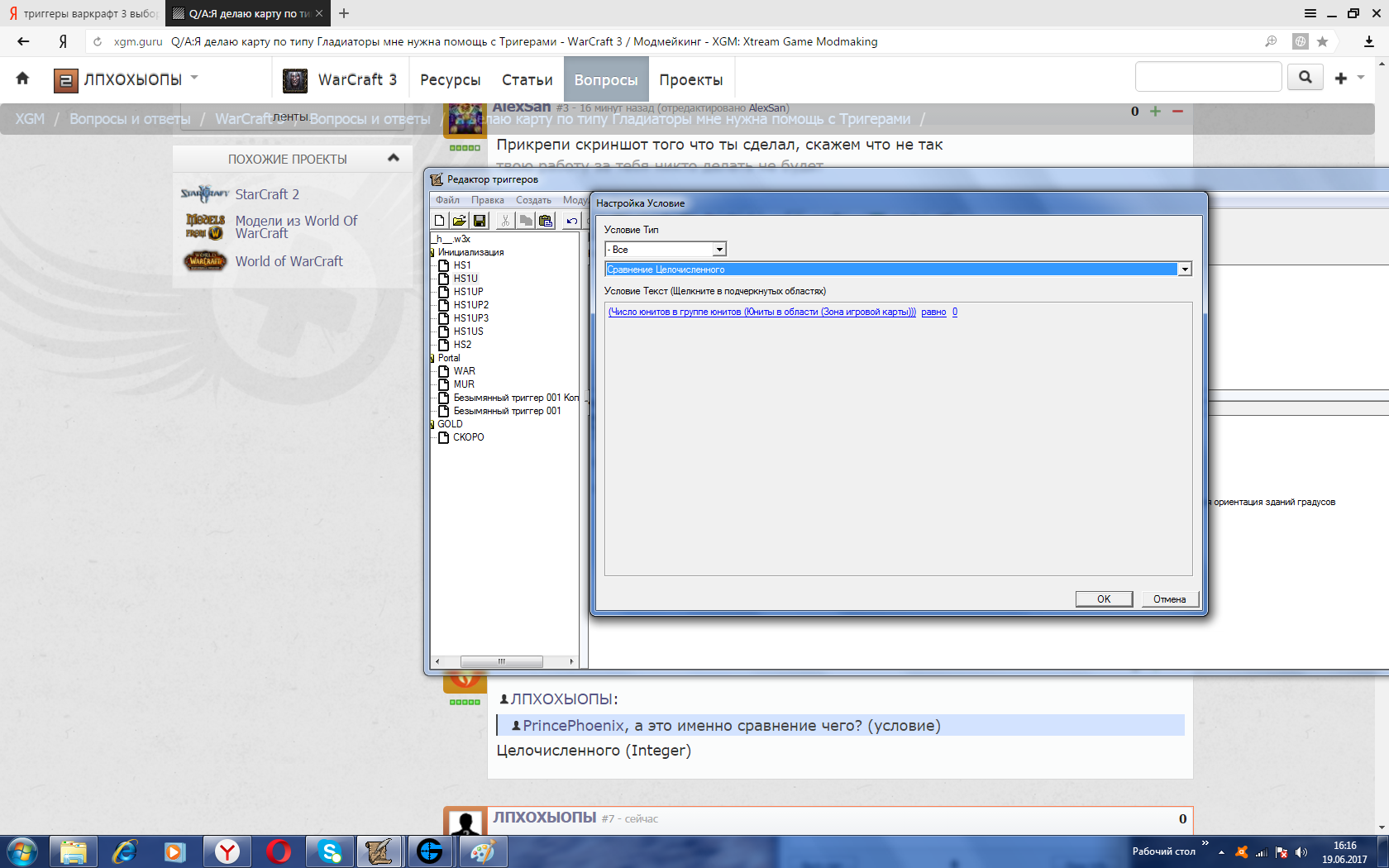Click the Open folder icon in the trigger editor toolbar
This screenshot has width=1389, height=868.
click(x=460, y=221)
